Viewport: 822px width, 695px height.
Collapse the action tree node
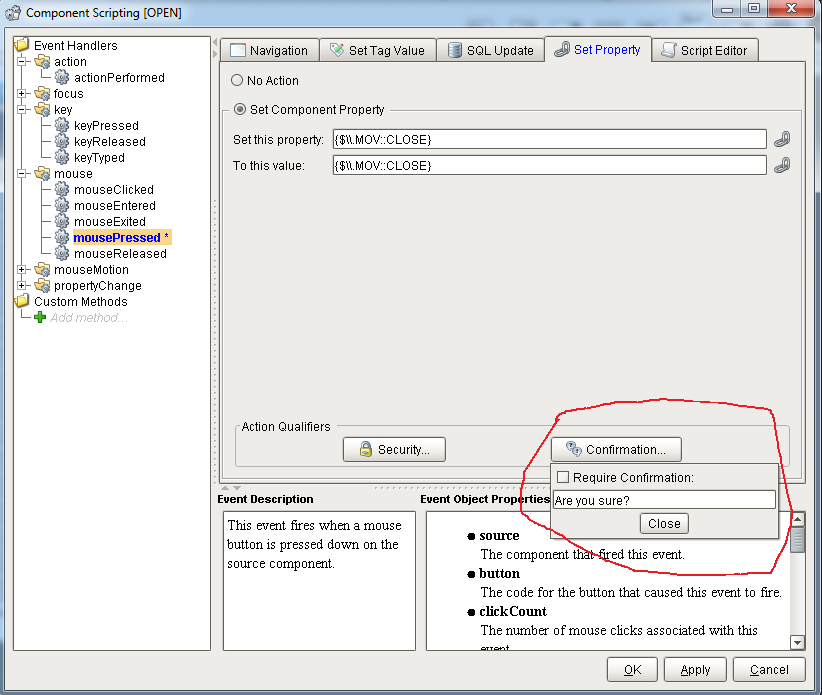coord(22,61)
